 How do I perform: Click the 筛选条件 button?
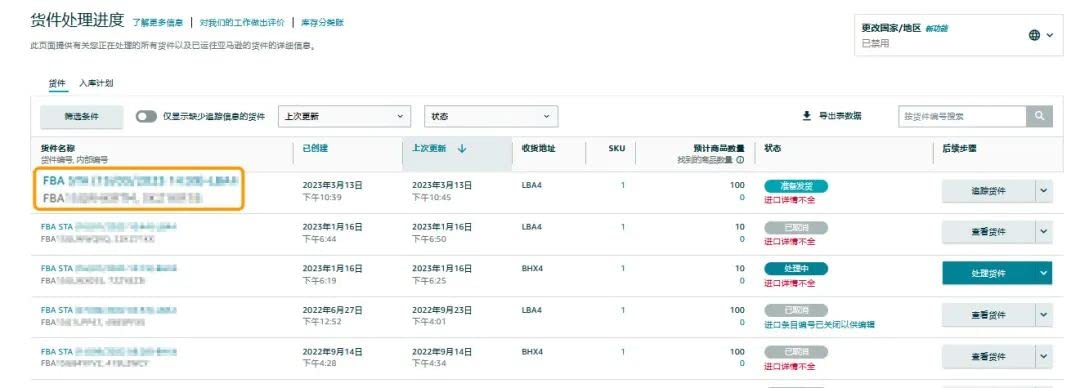82,116
